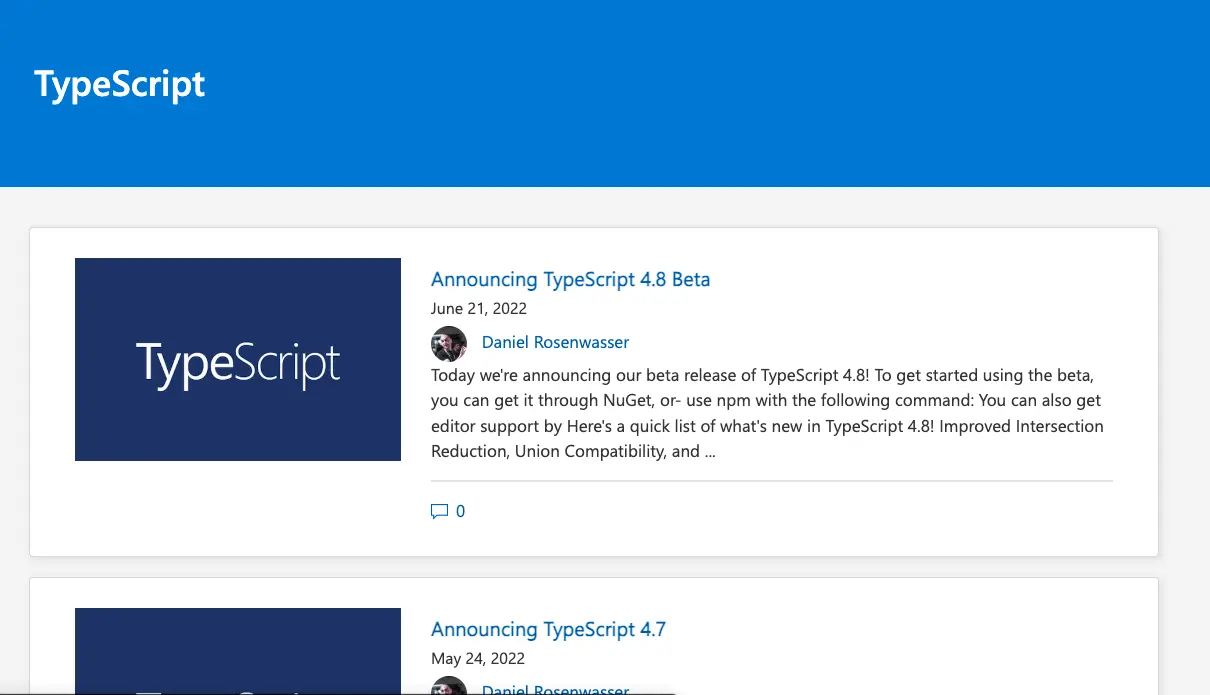Open Daniel Rosenwasser's author page from the 4.8 post
This screenshot has height=695, width=1210.
click(555, 341)
